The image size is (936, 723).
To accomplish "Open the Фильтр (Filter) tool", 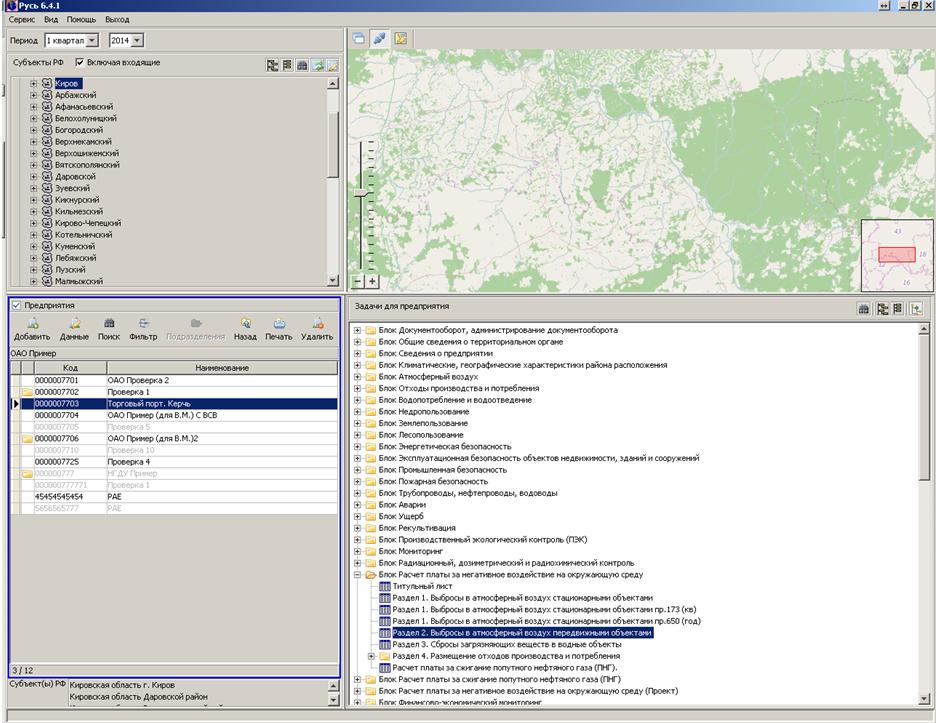I will [x=143, y=324].
